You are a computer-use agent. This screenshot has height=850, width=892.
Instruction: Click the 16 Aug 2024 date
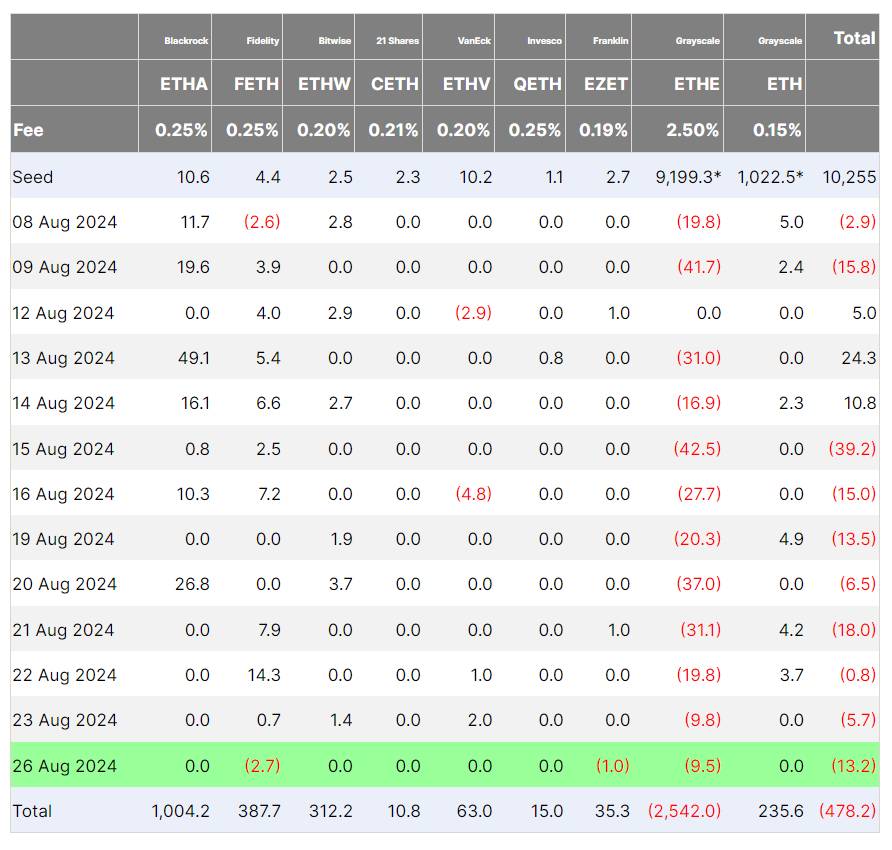click(63, 494)
